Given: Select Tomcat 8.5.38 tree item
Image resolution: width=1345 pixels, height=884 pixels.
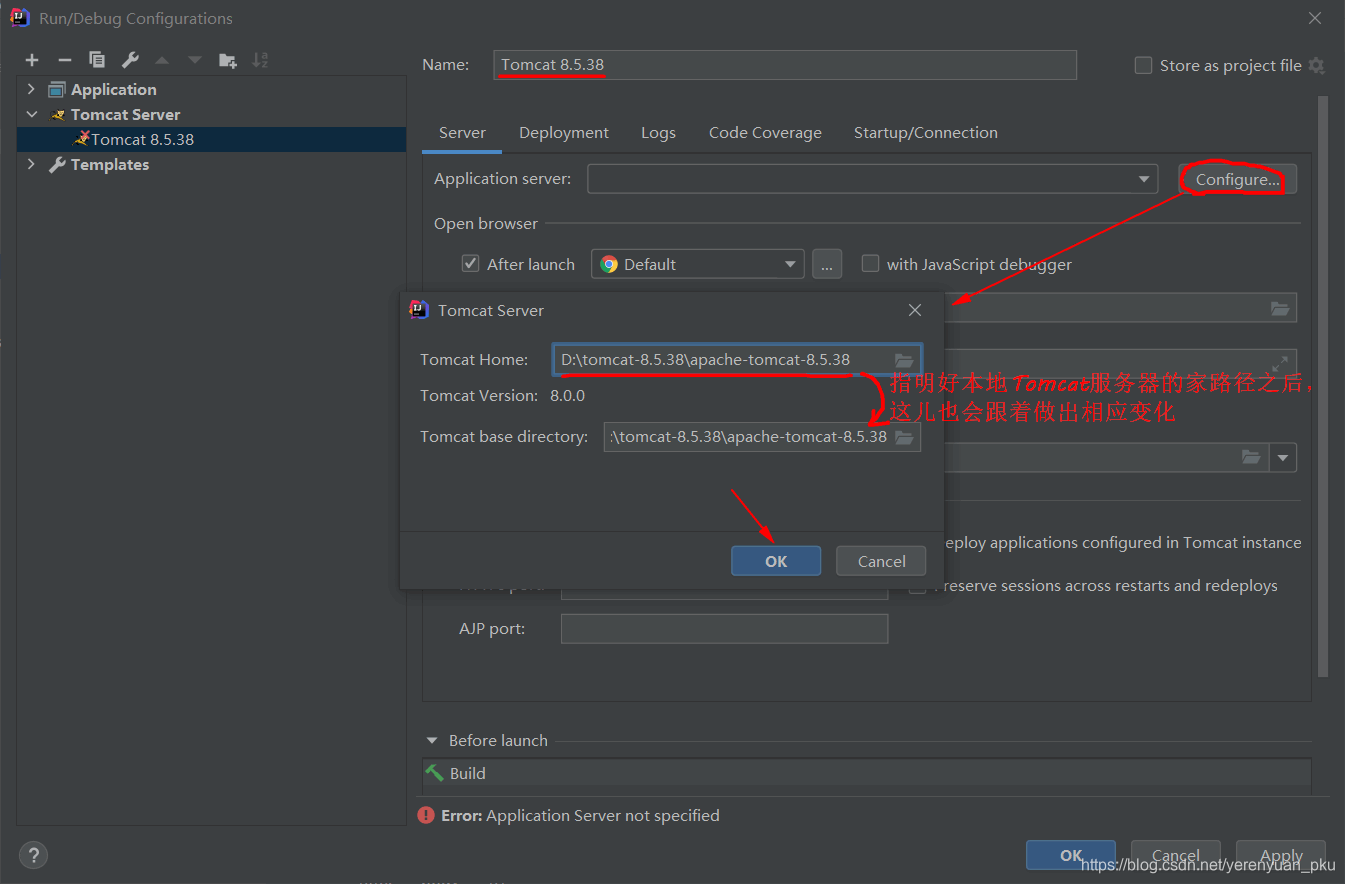Looking at the screenshot, I should click(211, 139).
